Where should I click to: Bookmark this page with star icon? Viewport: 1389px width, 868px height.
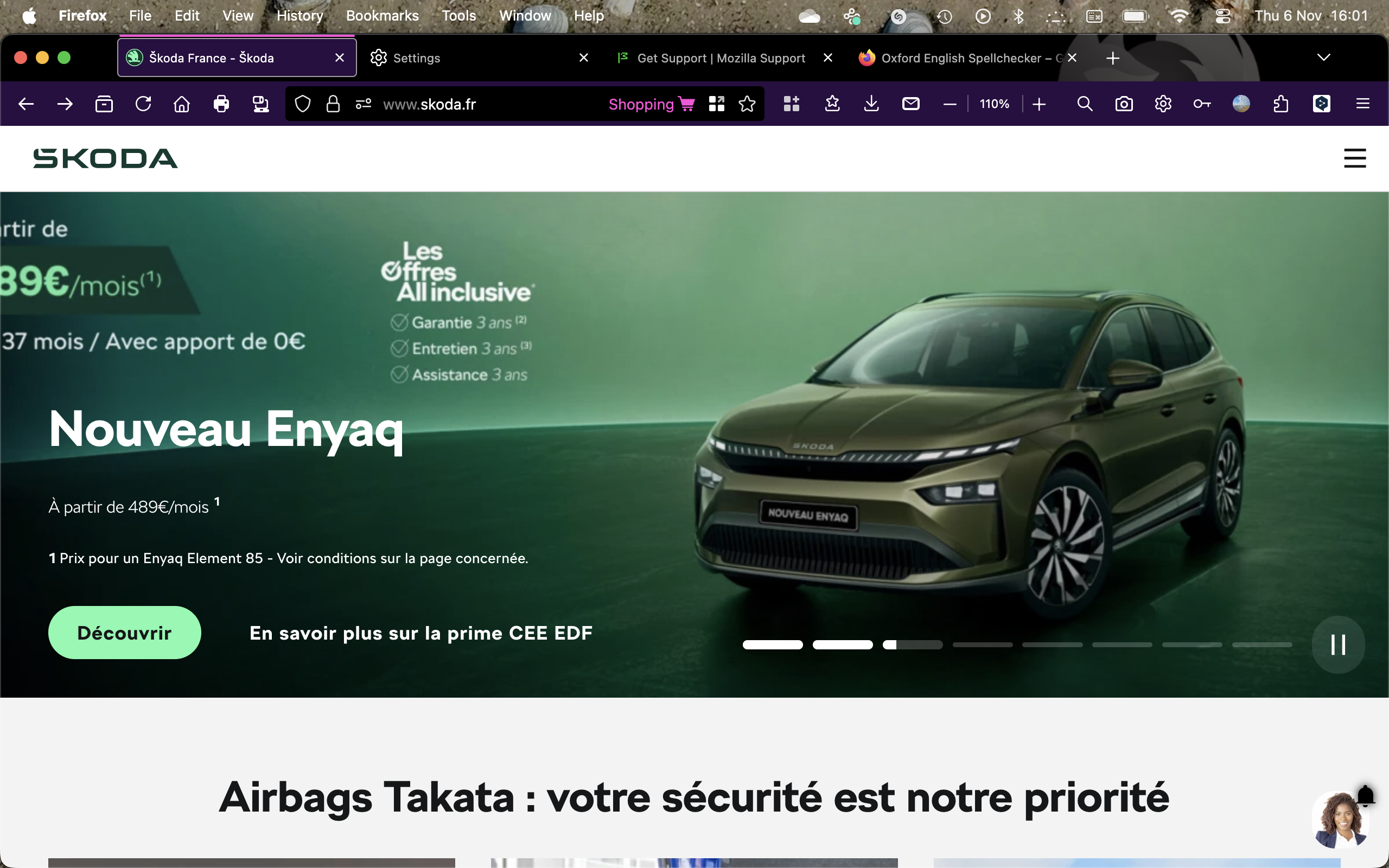(x=747, y=104)
